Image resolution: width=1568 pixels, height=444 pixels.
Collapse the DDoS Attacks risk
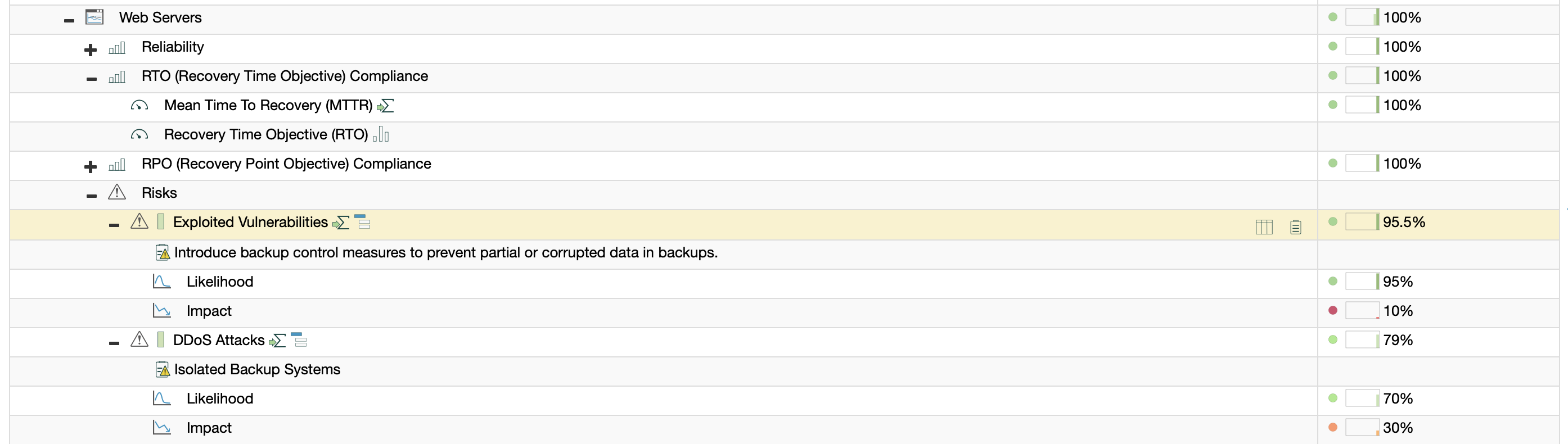[x=114, y=343]
